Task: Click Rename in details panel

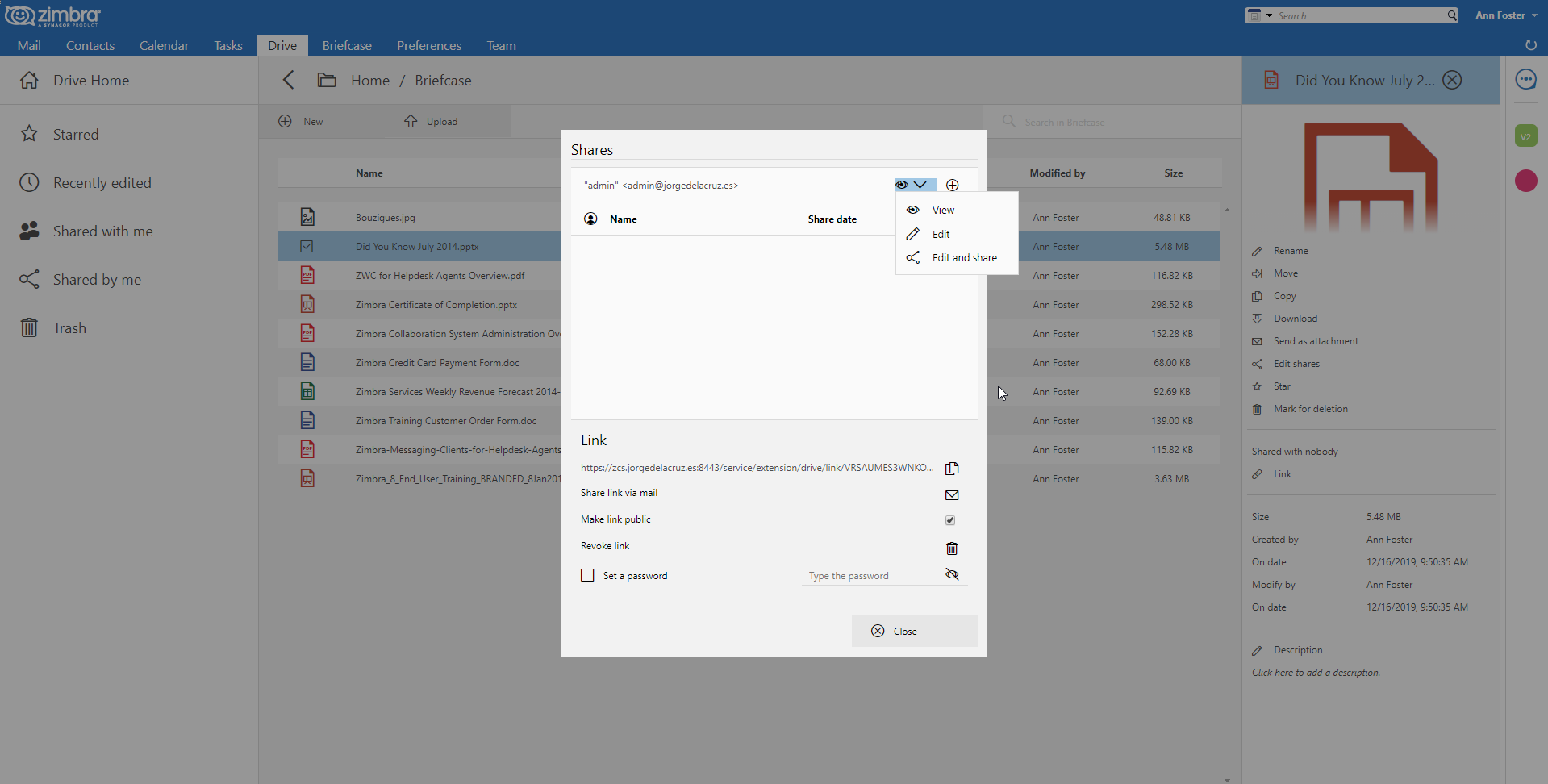Action: pos(1291,251)
